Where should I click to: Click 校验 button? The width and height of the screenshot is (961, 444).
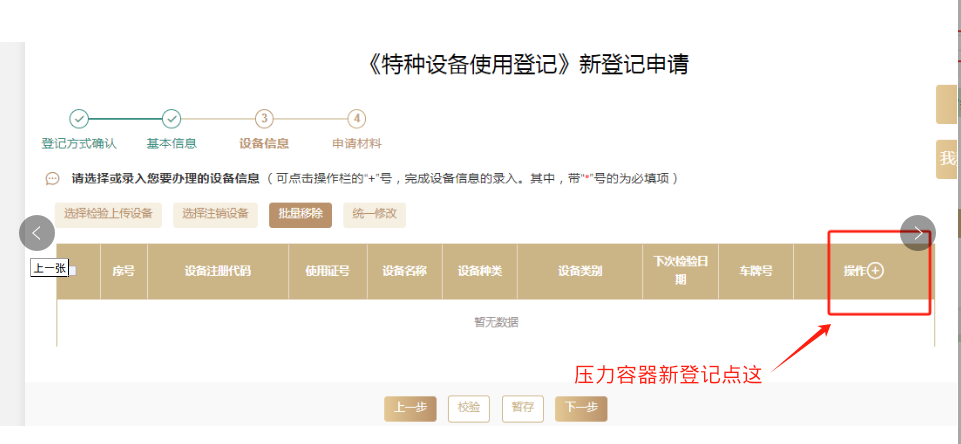pos(469,409)
